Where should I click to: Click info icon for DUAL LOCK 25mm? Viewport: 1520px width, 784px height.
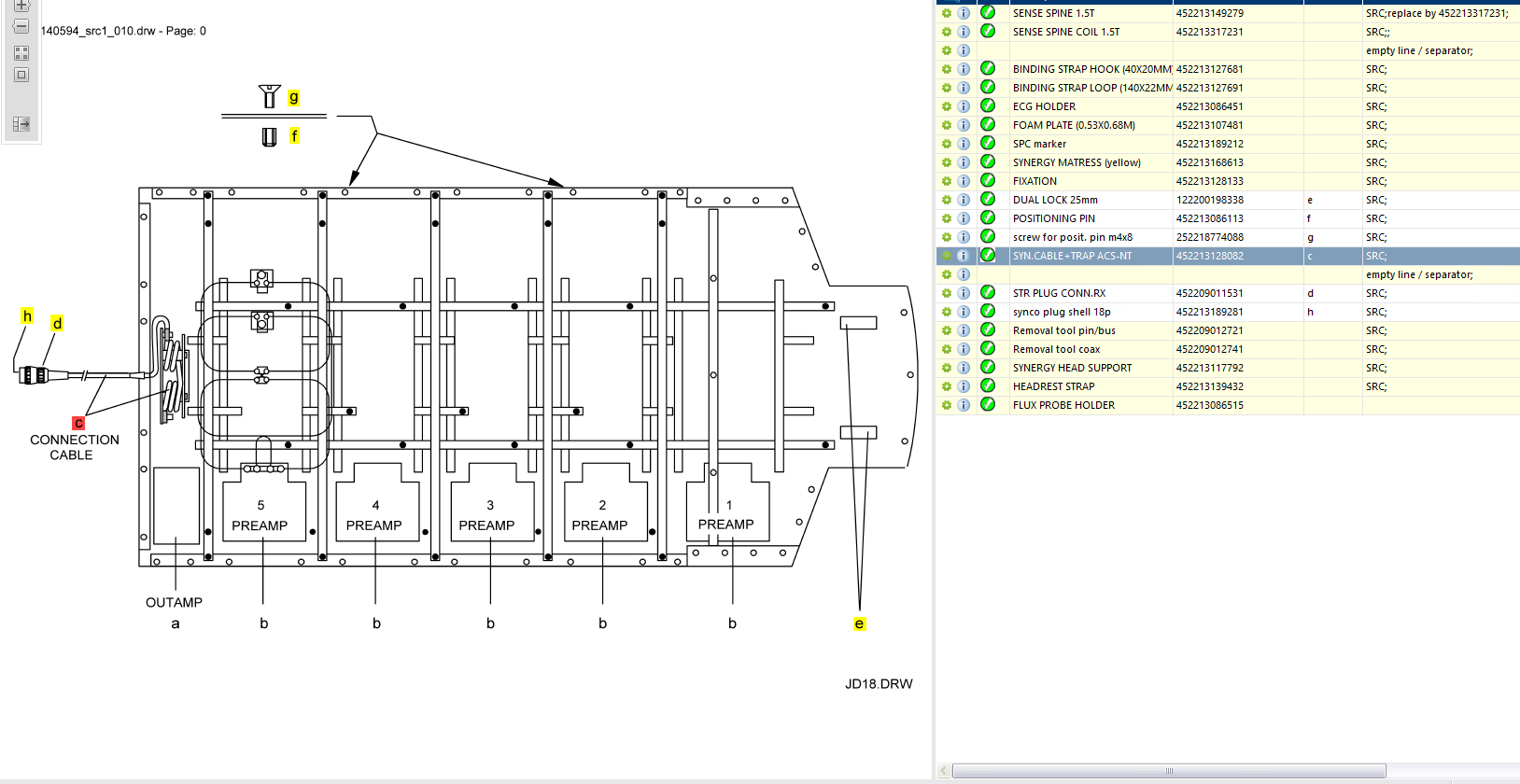(x=964, y=200)
